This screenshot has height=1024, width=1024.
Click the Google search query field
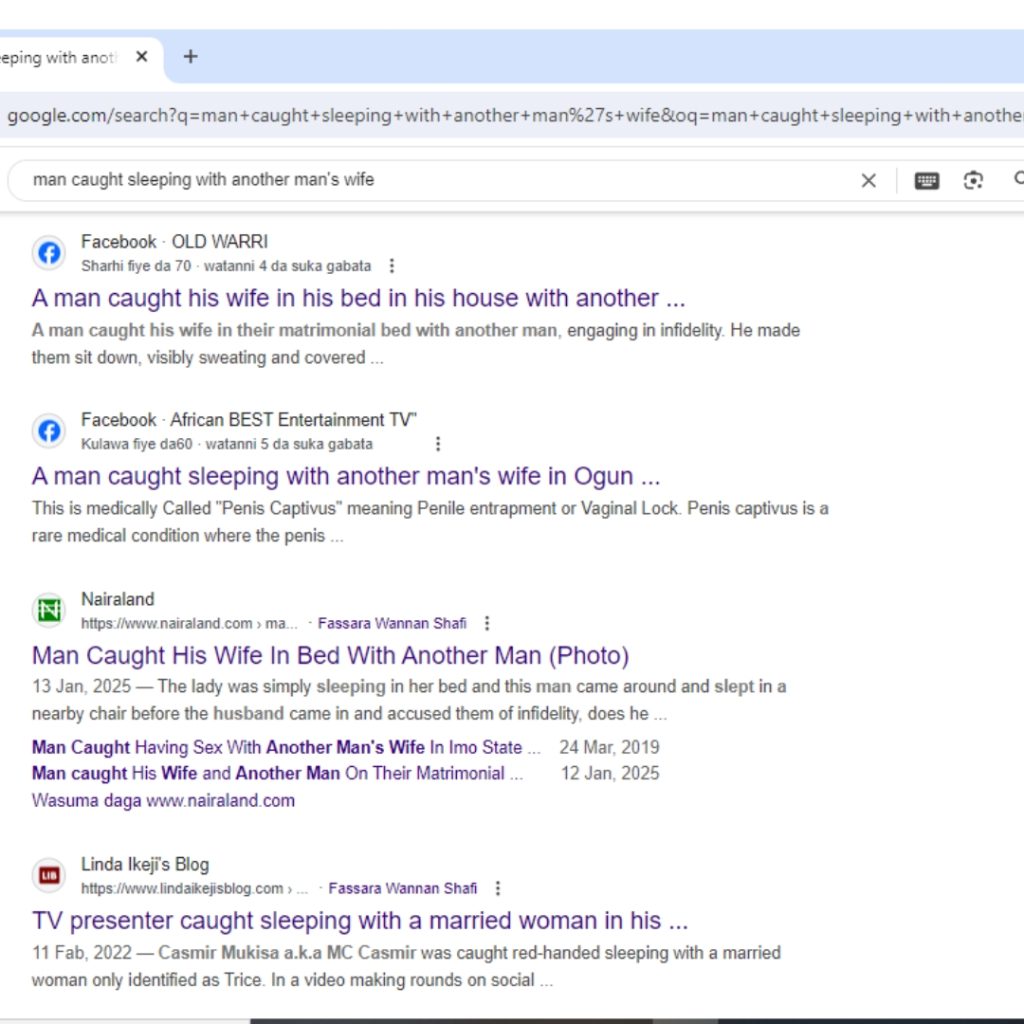431,180
